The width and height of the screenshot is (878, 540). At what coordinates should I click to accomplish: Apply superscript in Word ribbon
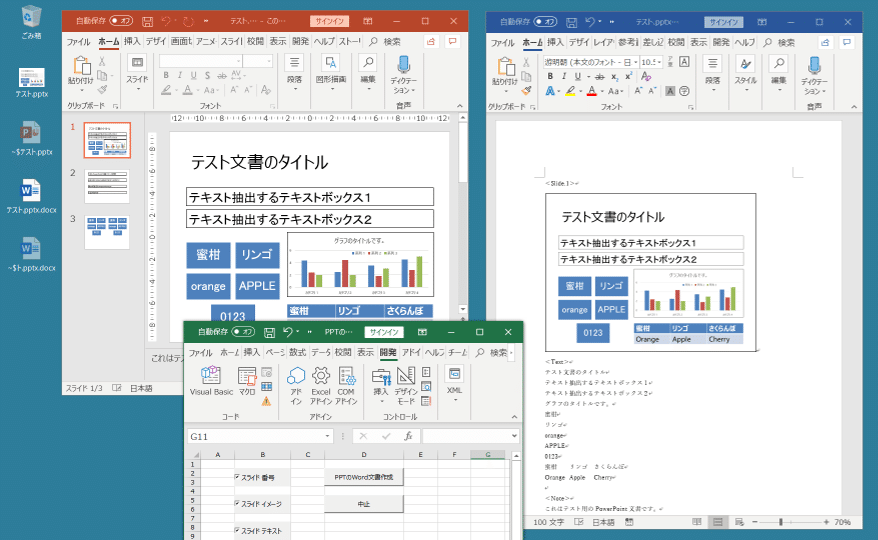coord(628,77)
